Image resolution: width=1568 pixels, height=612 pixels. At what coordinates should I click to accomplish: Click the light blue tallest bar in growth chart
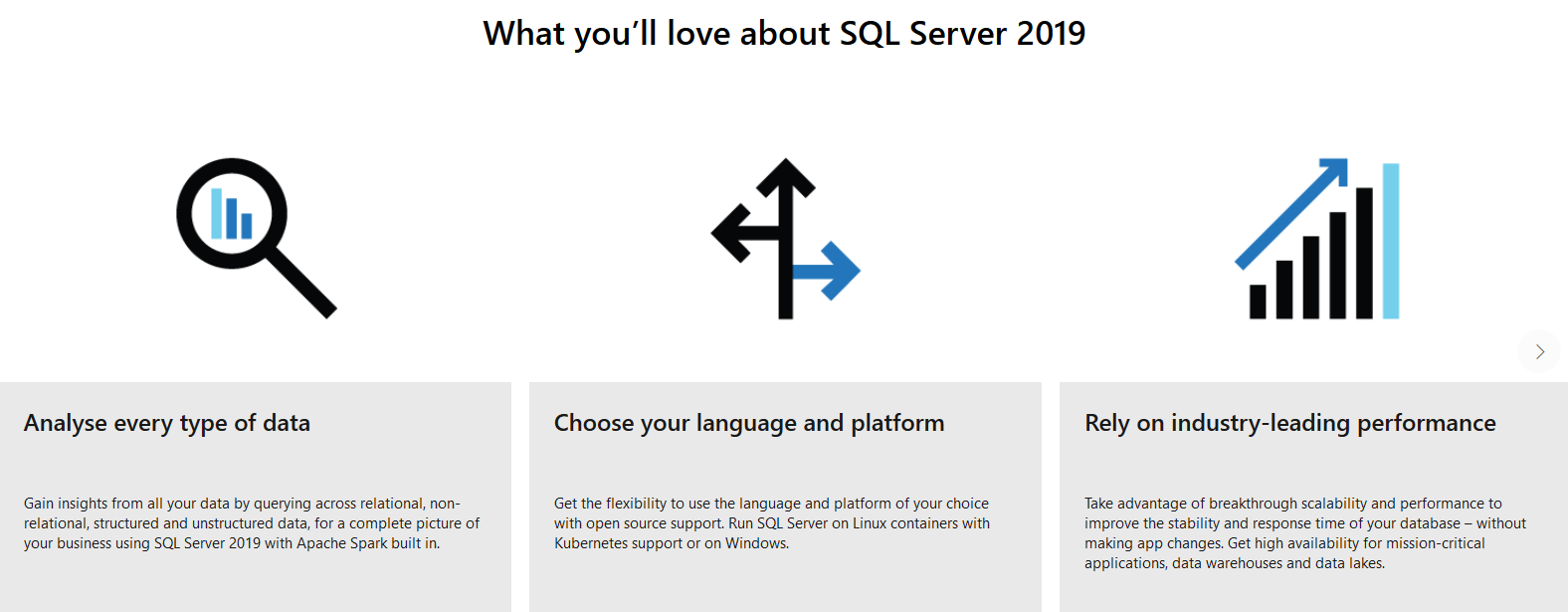point(1391,241)
